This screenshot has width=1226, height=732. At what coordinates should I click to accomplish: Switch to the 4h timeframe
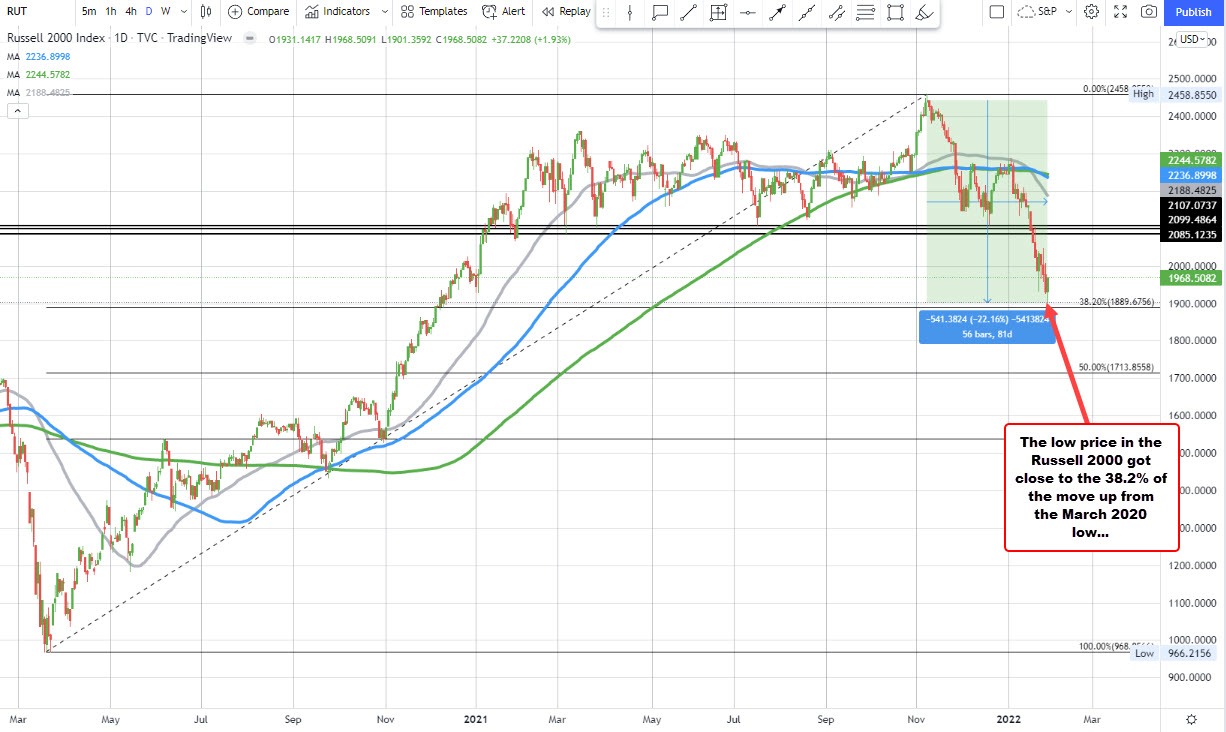pos(130,12)
